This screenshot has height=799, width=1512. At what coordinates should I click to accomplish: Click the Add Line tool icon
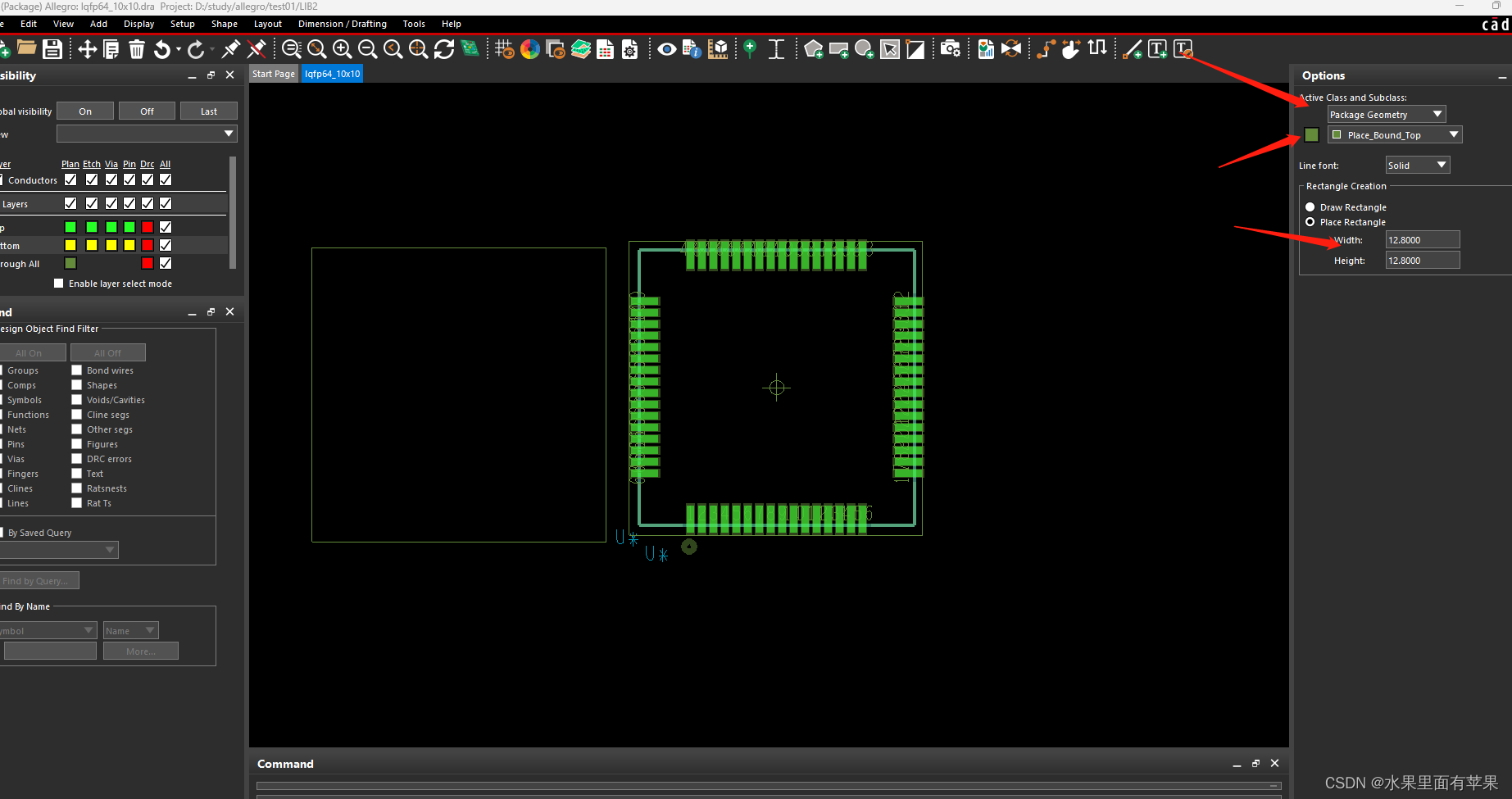pos(1132,49)
